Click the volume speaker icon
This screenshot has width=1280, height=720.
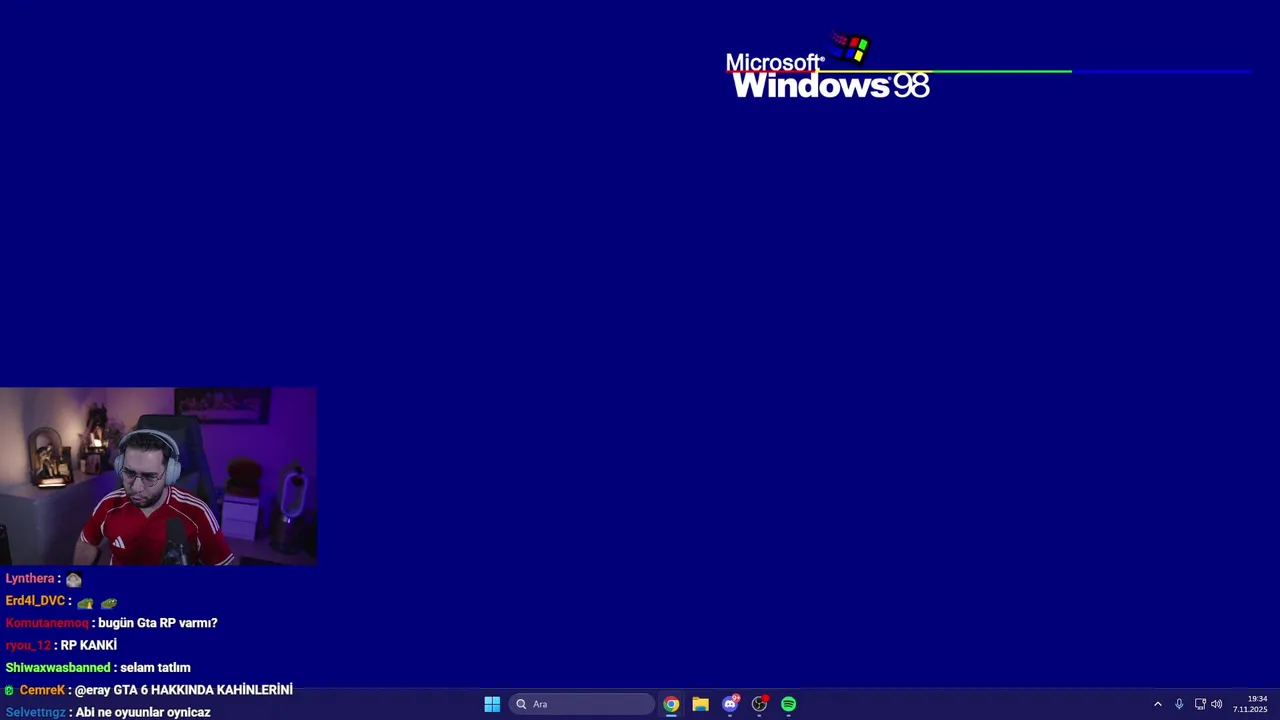click(x=1217, y=704)
